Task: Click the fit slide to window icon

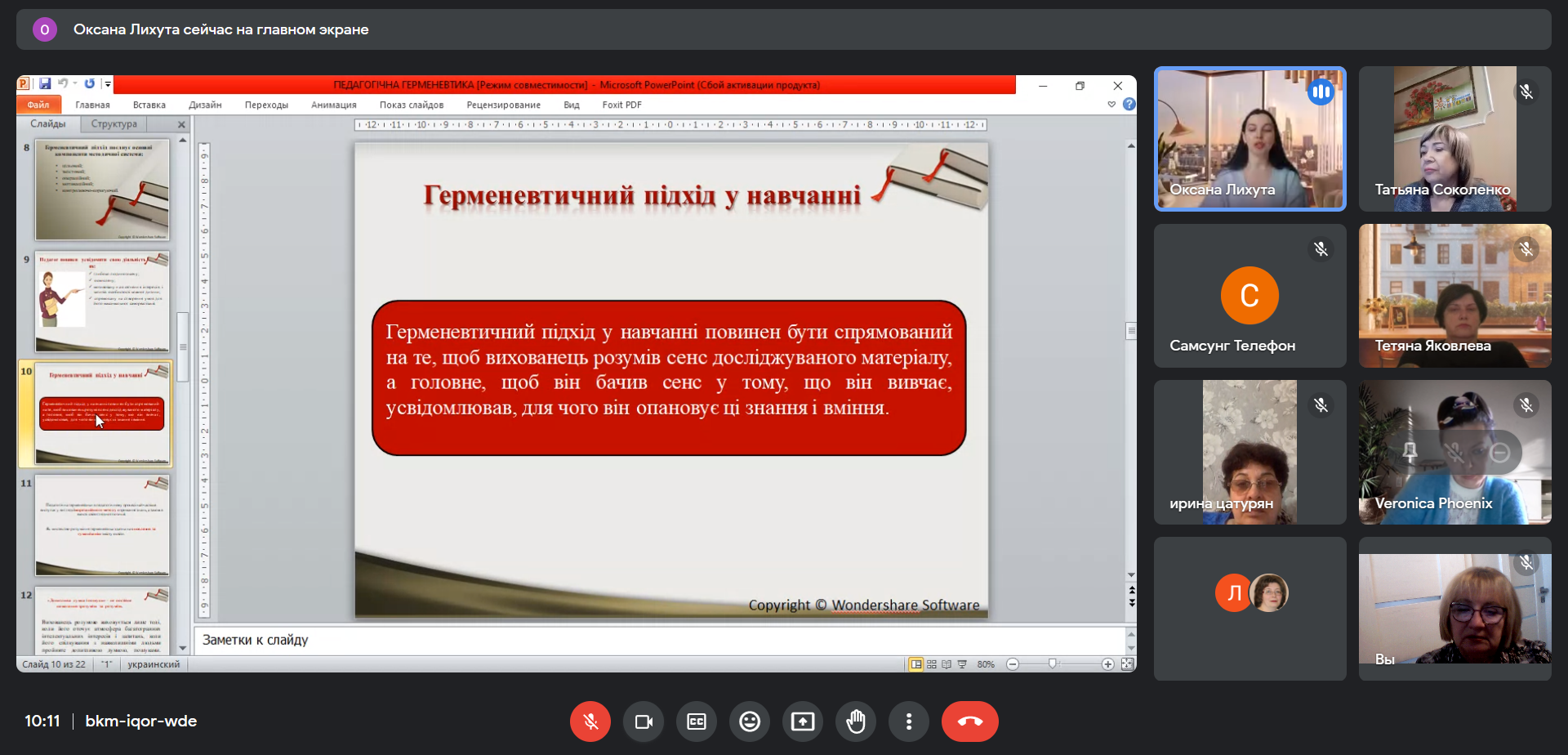Action: (x=1127, y=664)
